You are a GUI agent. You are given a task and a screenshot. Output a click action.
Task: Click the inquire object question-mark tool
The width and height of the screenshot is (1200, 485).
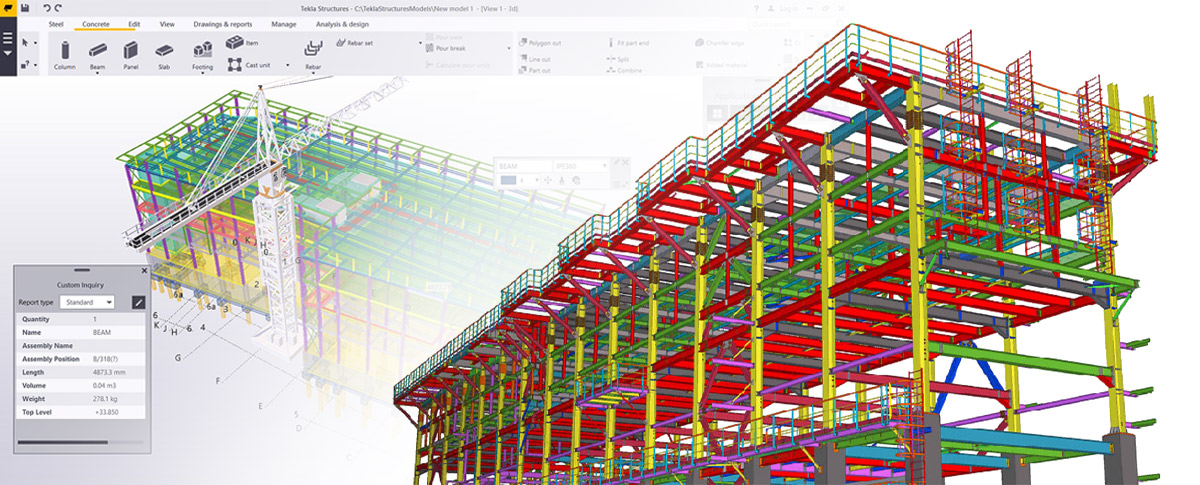point(25,65)
